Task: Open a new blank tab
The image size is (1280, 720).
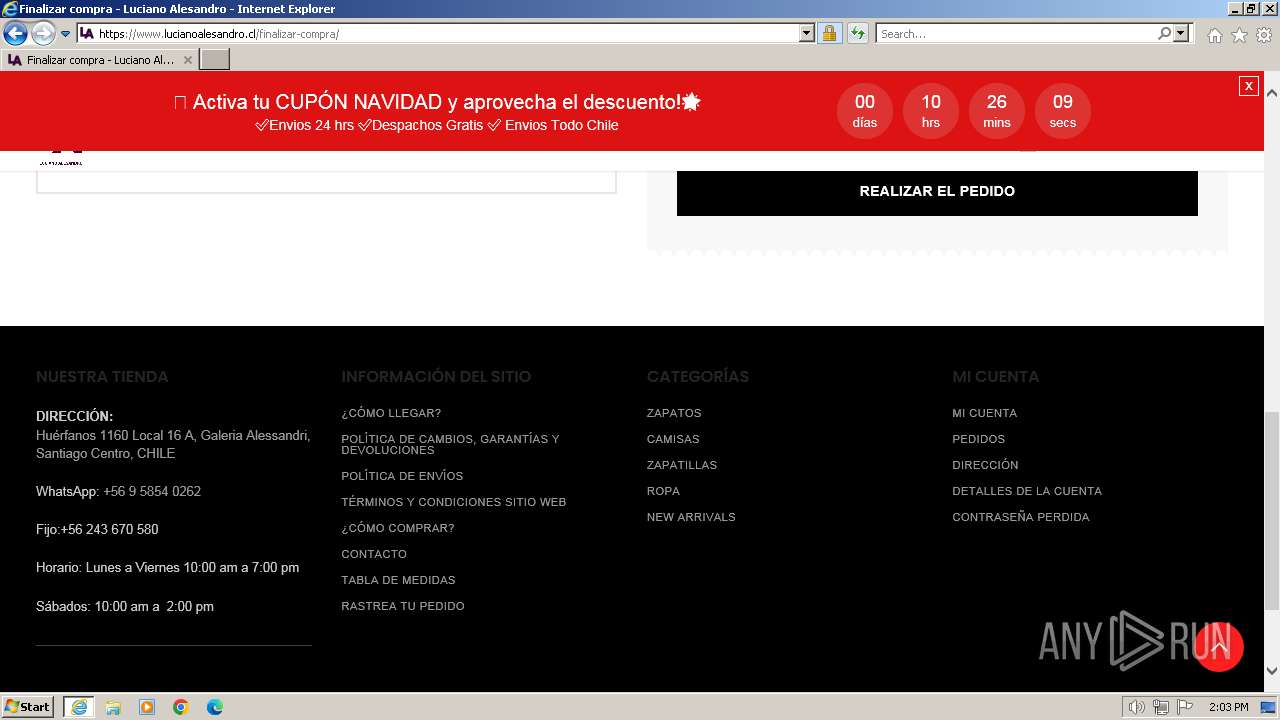Action: 215,60
